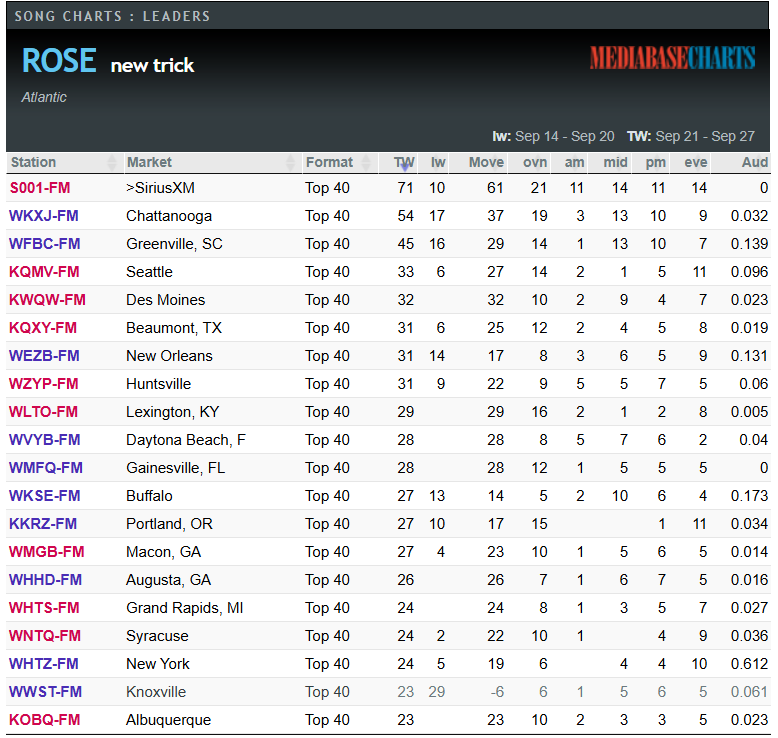The width and height of the screenshot is (778, 738).
Task: Open the WNTQ-FM station link
Action: coord(45,636)
